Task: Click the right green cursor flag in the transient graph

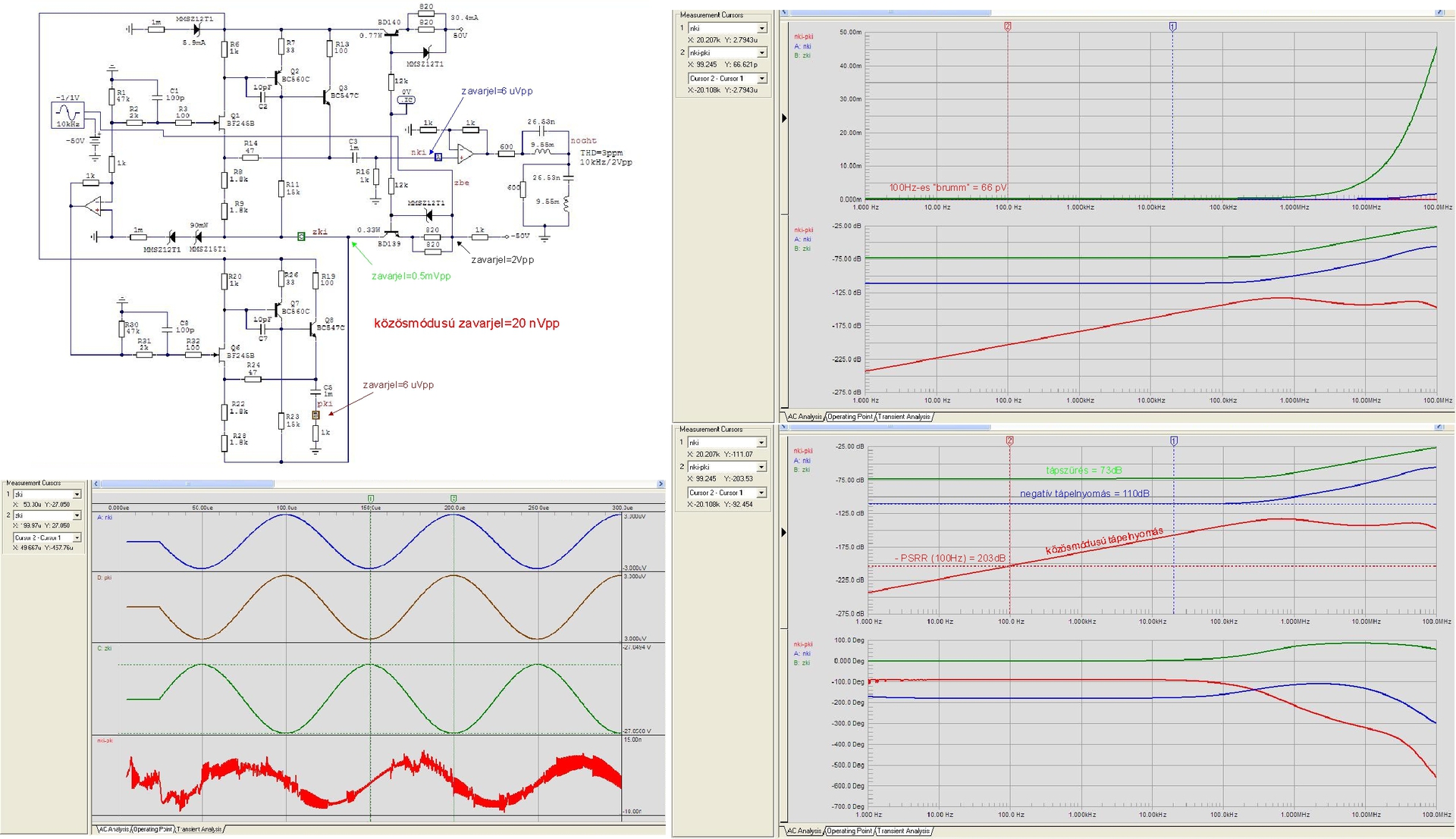Action: [453, 498]
